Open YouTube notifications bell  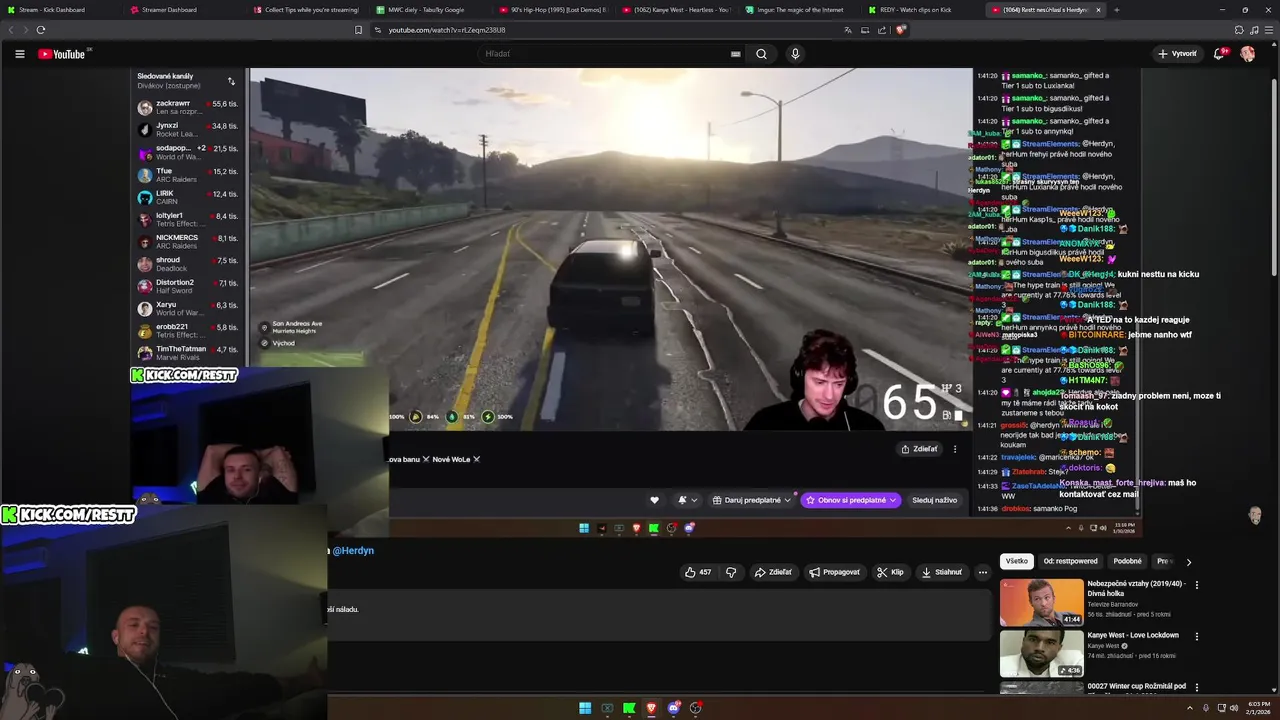coord(1219,54)
